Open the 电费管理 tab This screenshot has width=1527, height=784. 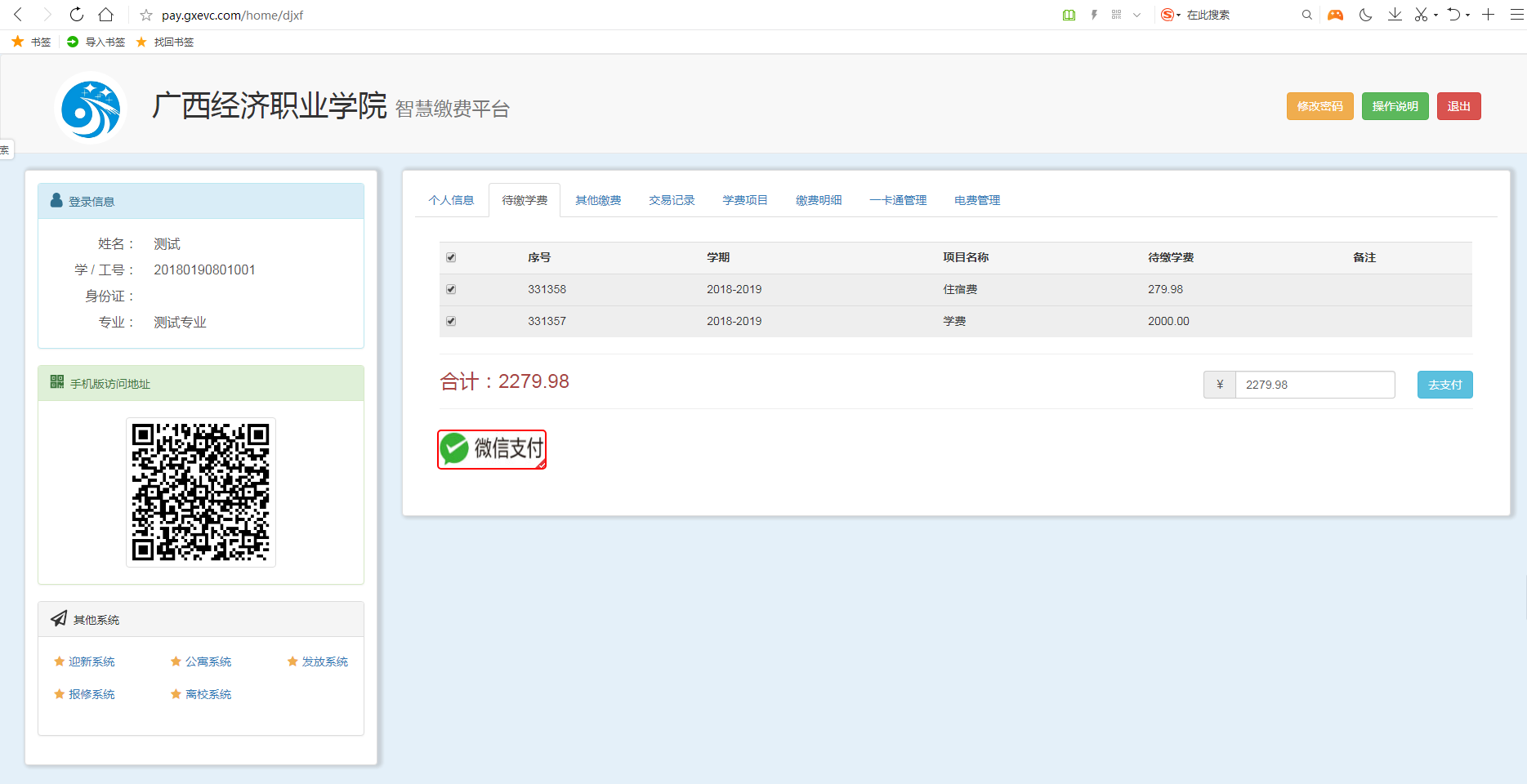point(977,200)
